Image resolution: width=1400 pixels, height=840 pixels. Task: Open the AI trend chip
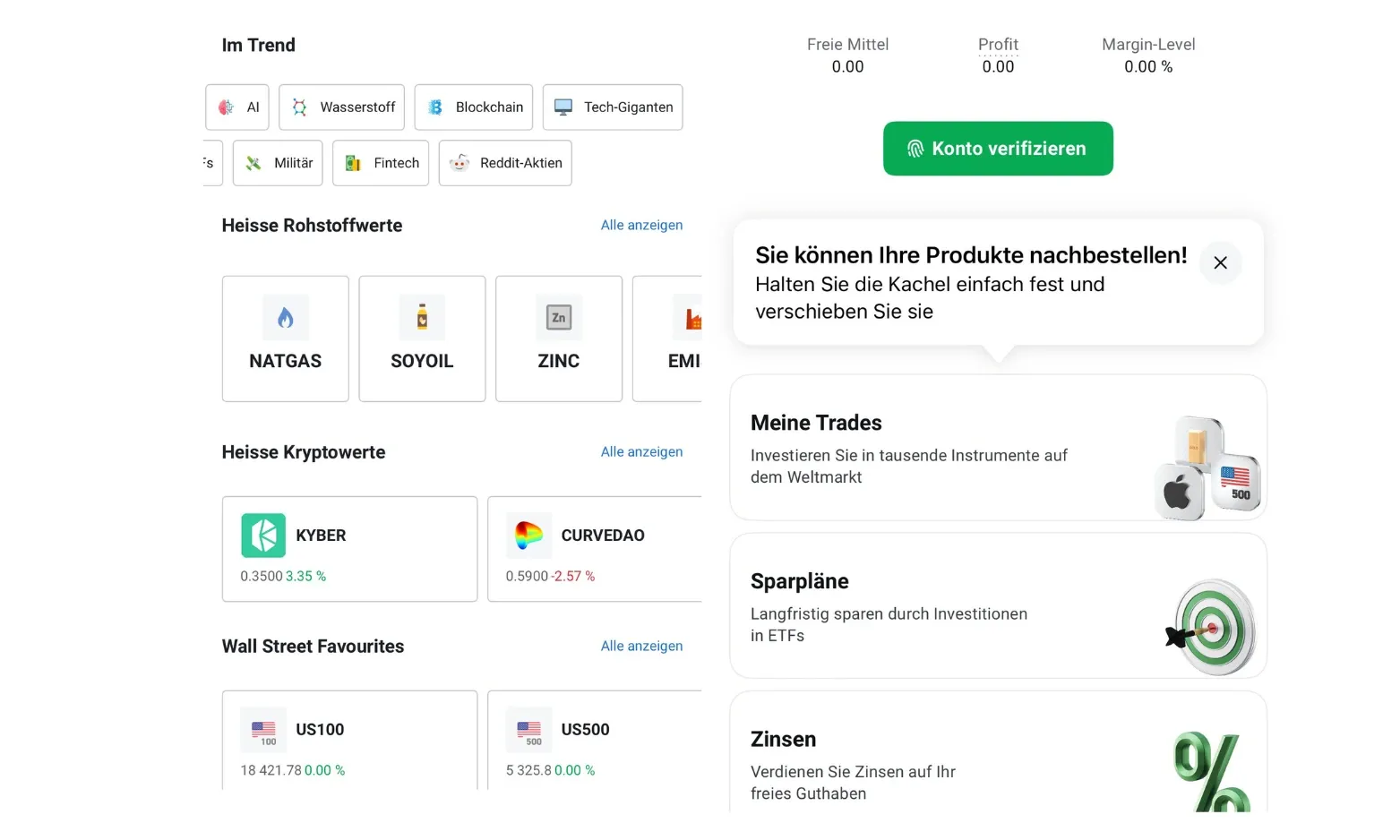[237, 107]
